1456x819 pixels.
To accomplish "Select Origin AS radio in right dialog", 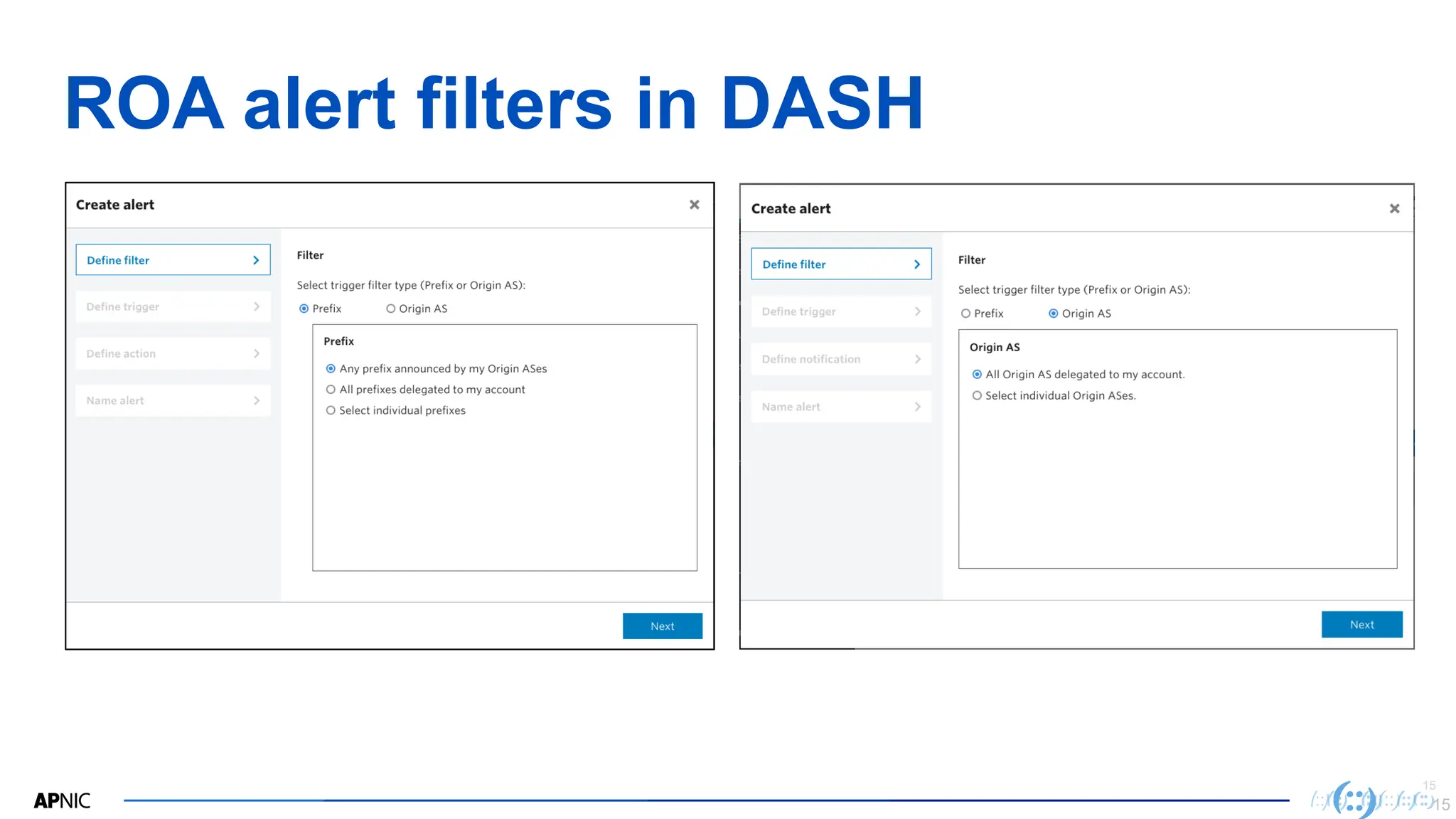I will 1054,314.
